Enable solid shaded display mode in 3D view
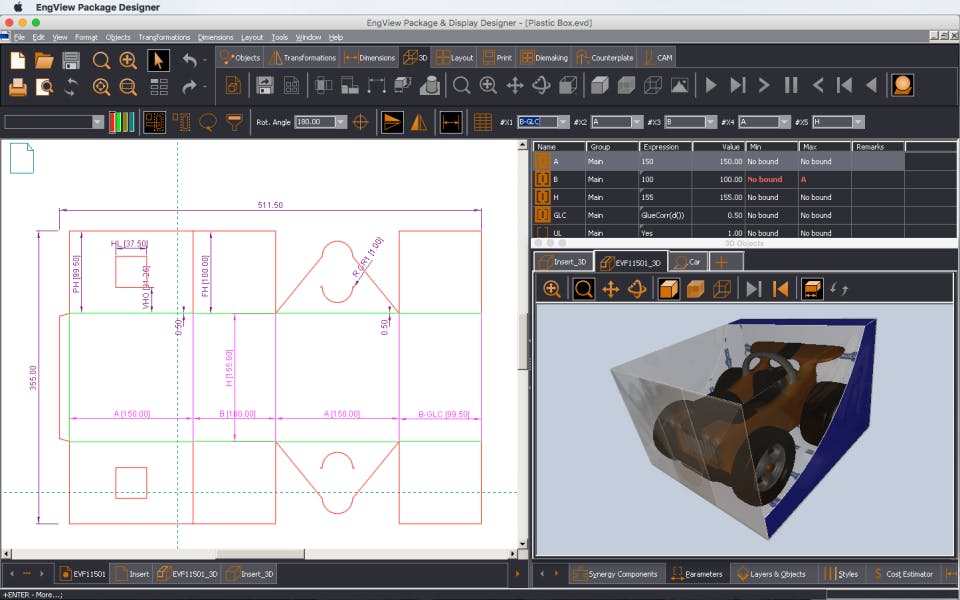This screenshot has width=960, height=600. 668,289
